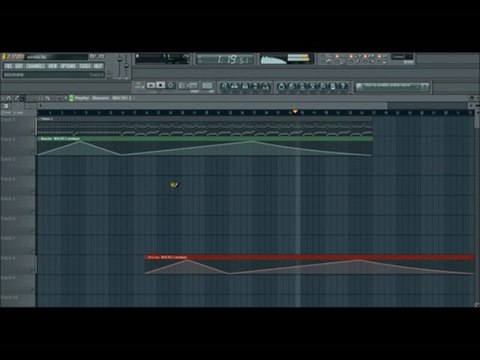Toggle mute switch on Track 3
The height and width of the screenshot is (360, 480).
tap(33, 172)
